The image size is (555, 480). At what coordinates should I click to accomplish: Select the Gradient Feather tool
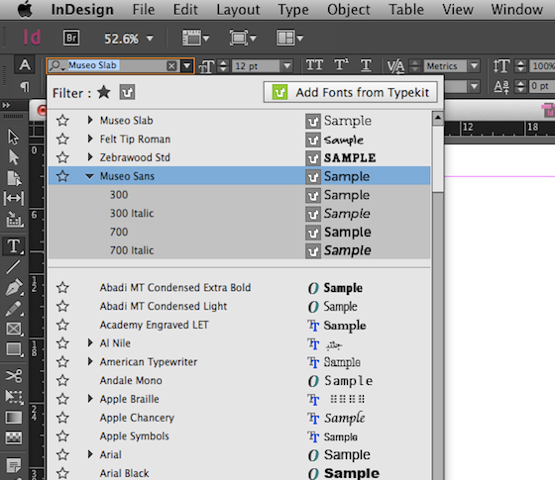[13, 438]
